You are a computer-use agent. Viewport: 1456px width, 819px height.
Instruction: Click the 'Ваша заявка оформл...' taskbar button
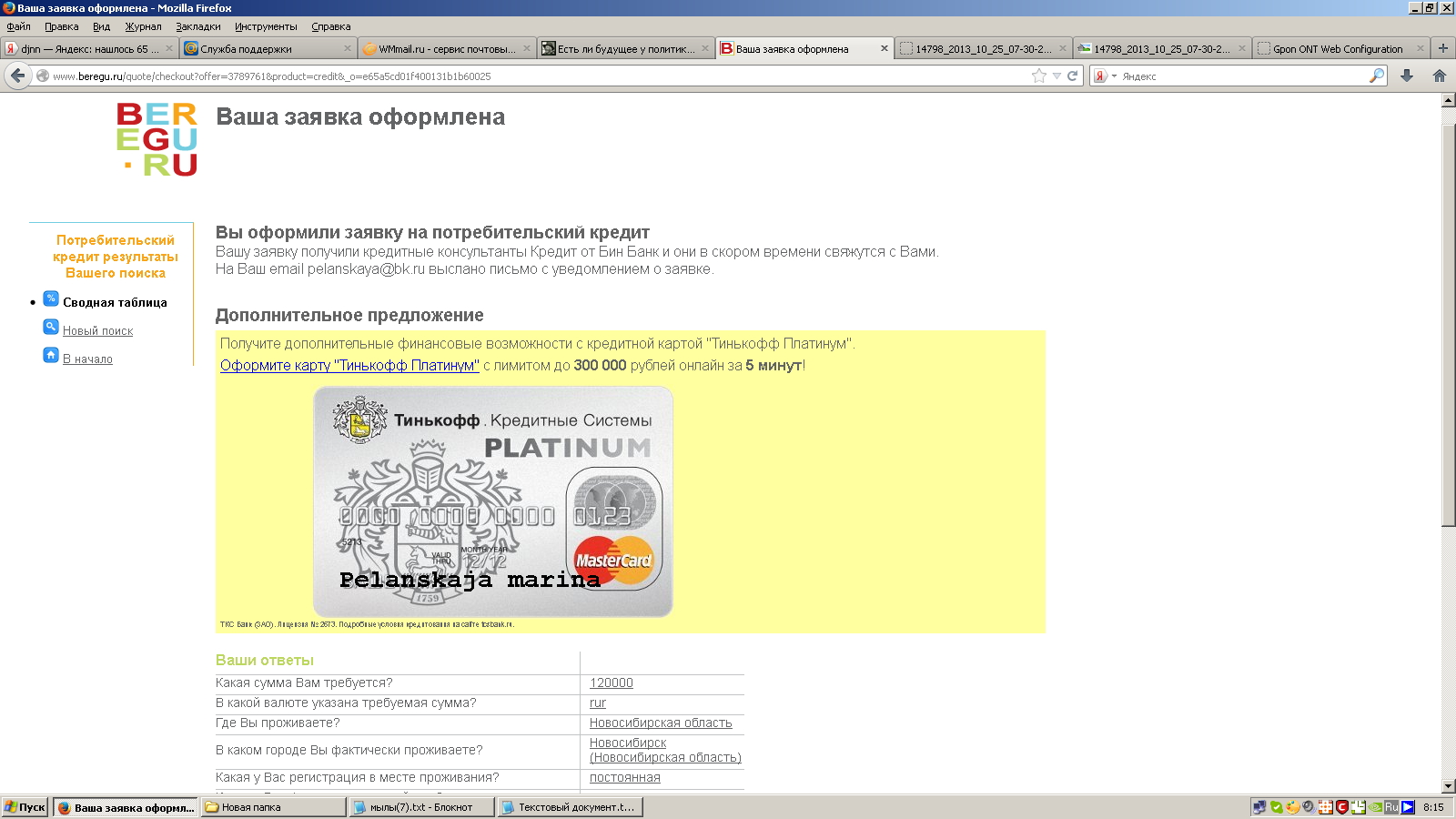[x=126, y=807]
